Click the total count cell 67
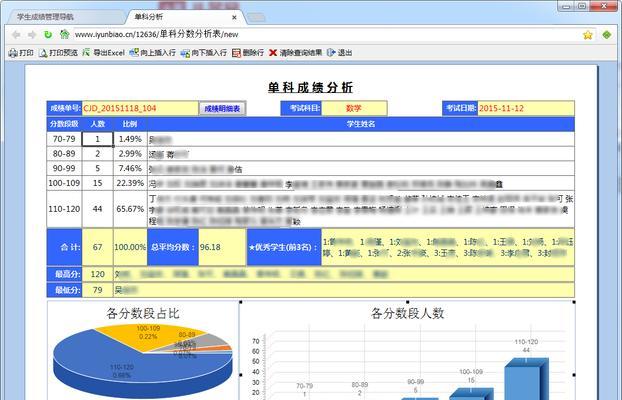The height and width of the screenshot is (400, 622). pyautogui.click(x=98, y=247)
